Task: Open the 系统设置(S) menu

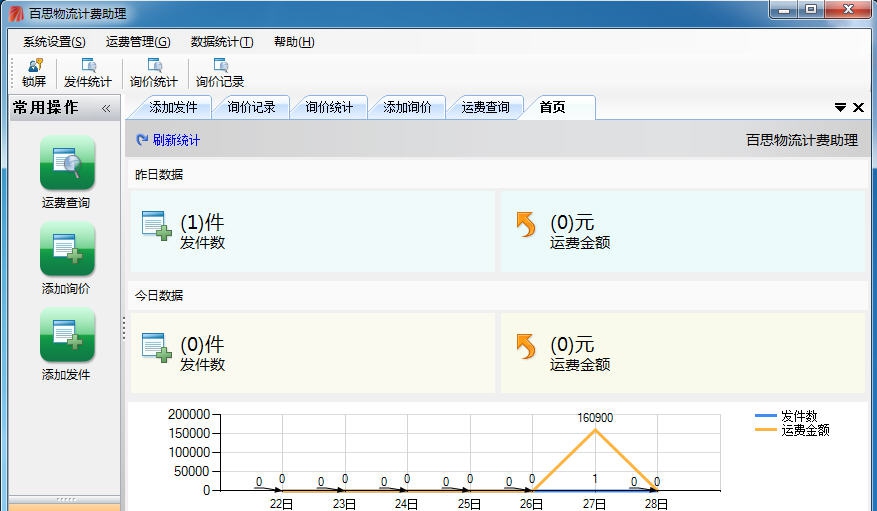Action: 54,42
